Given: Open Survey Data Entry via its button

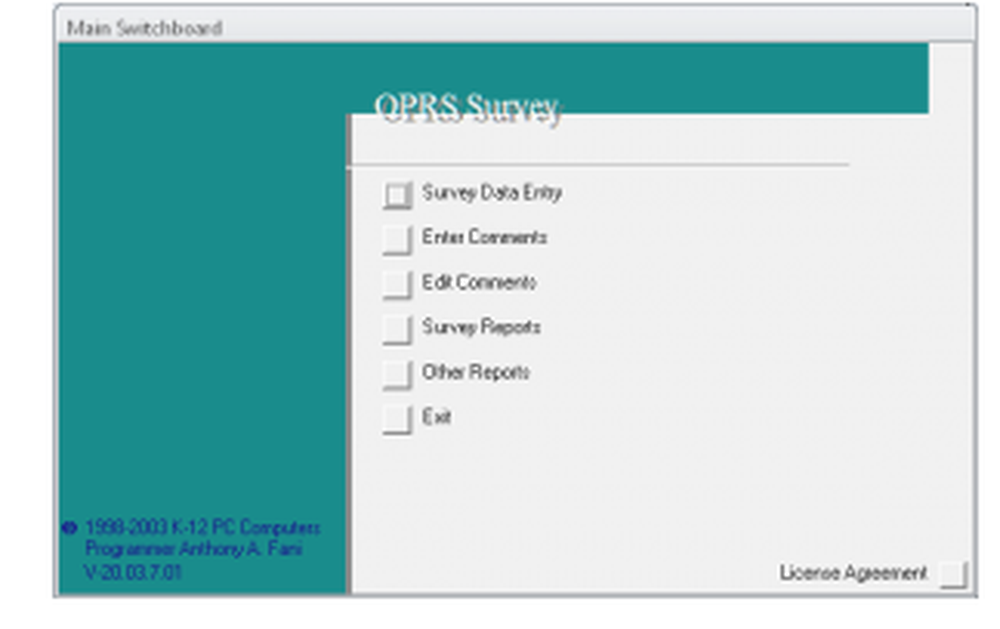Looking at the screenshot, I should pyautogui.click(x=397, y=195).
